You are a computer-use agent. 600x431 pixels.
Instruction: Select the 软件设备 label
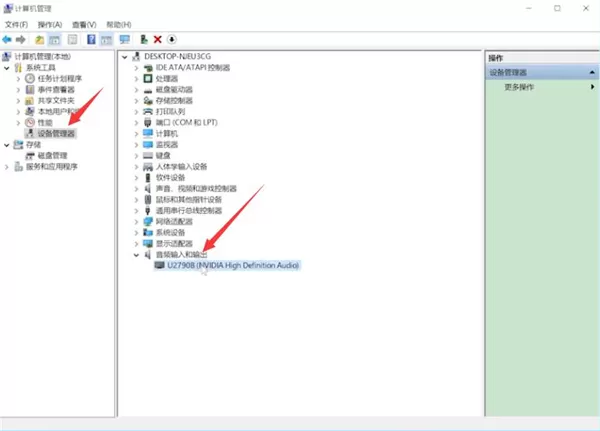(x=170, y=178)
